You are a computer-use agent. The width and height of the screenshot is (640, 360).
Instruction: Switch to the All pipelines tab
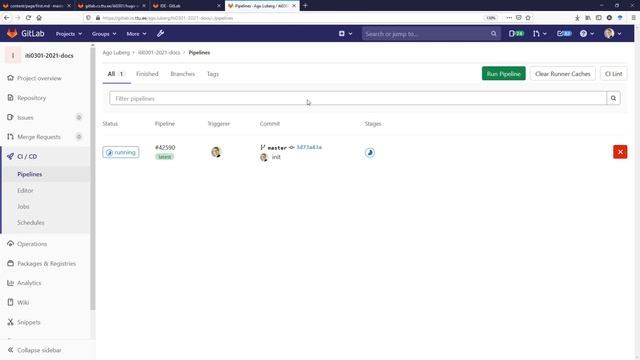116,74
